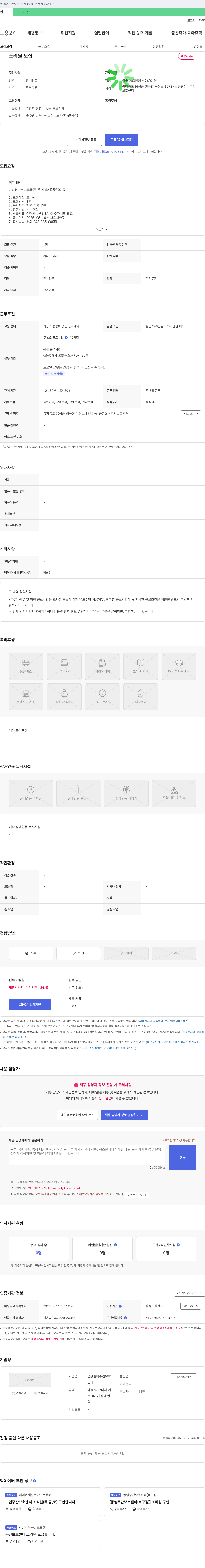This screenshot has width=205, height=1568.
Task: Click info icon beside 고용24 입사지원 count
Action: [x=178, y=1245]
